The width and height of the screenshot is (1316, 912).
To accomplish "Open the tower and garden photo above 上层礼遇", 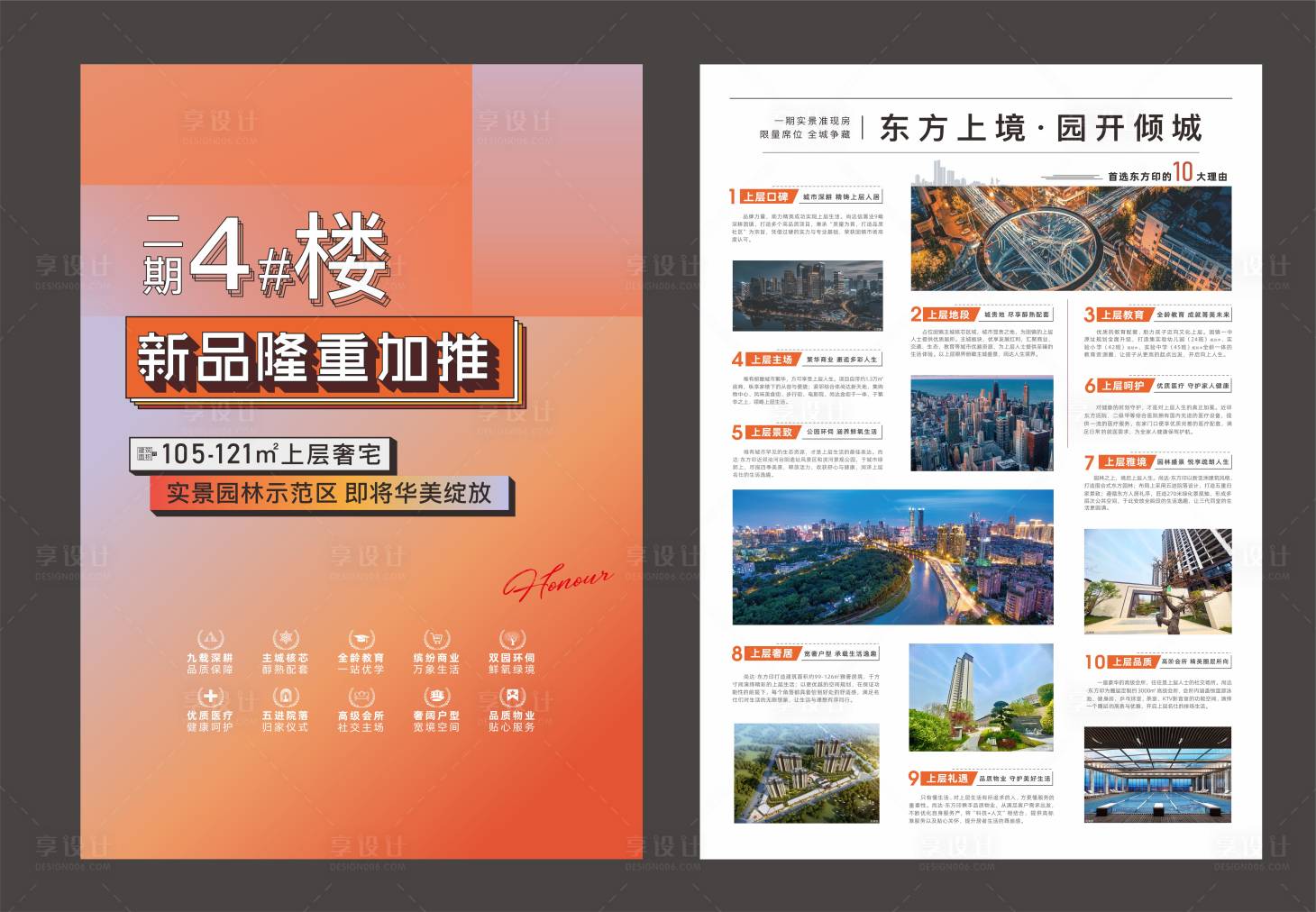I will click(981, 697).
